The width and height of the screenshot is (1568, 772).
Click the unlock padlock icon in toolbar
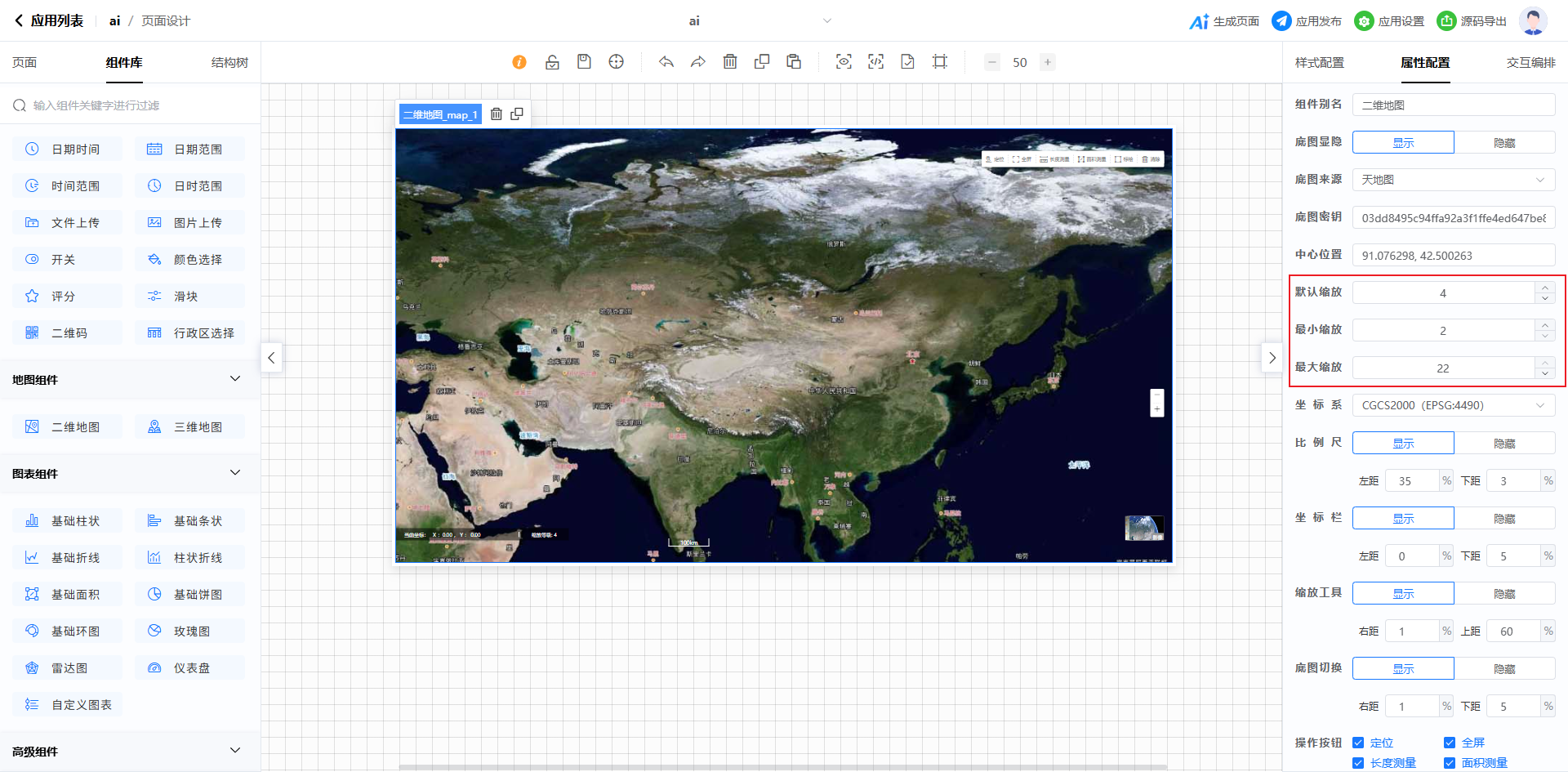tap(552, 62)
